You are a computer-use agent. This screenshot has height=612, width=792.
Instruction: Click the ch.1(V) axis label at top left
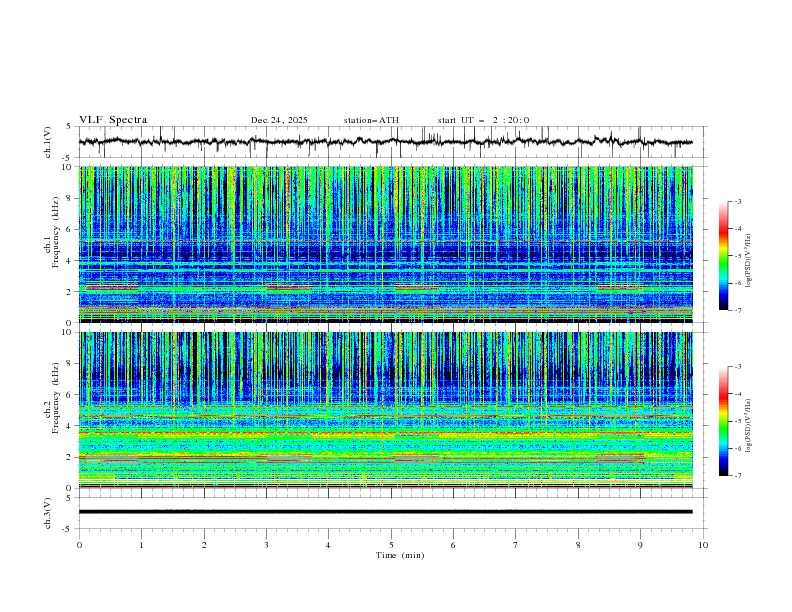[48, 142]
